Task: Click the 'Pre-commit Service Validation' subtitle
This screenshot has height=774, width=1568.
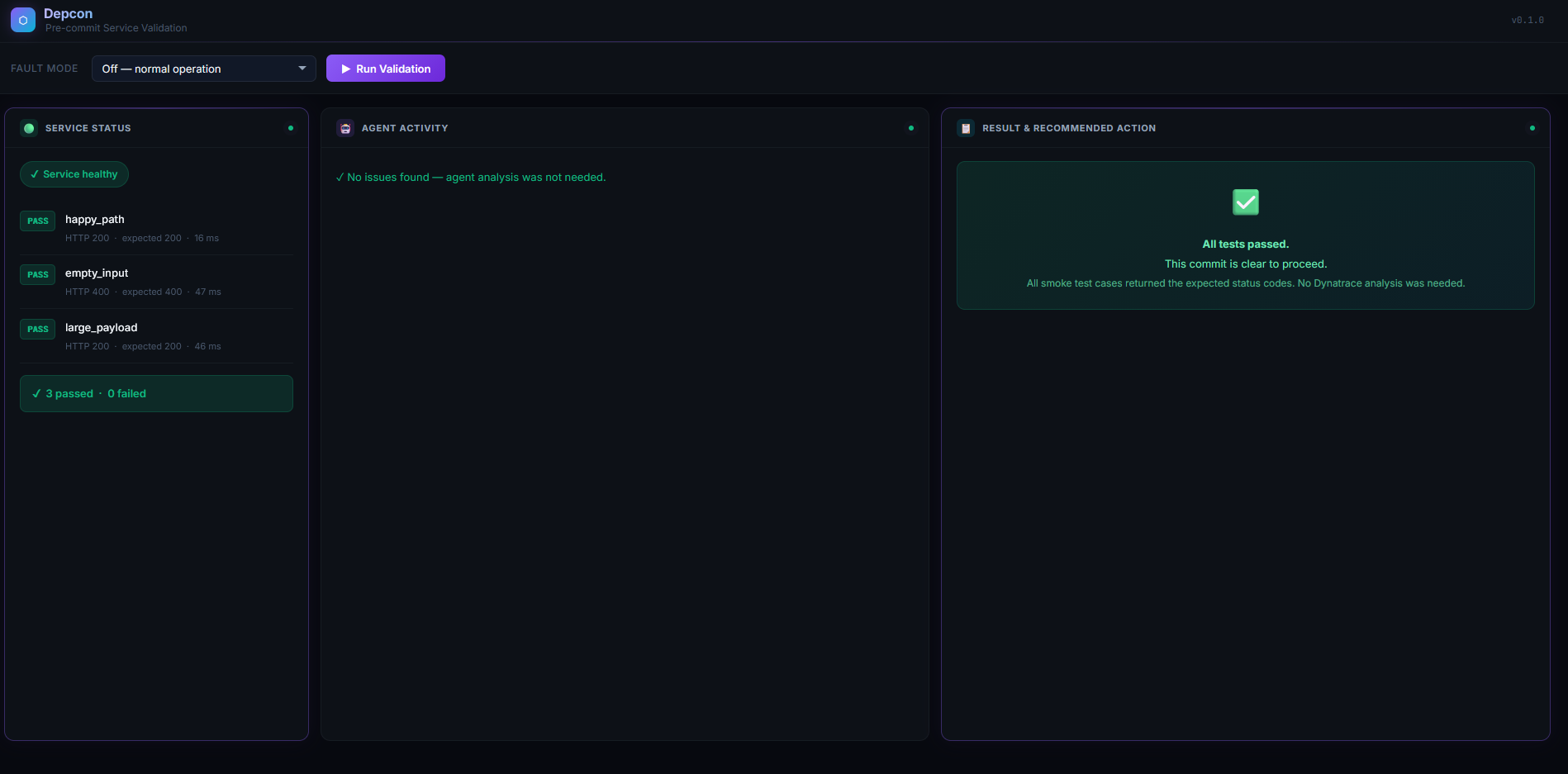Action: [x=116, y=28]
